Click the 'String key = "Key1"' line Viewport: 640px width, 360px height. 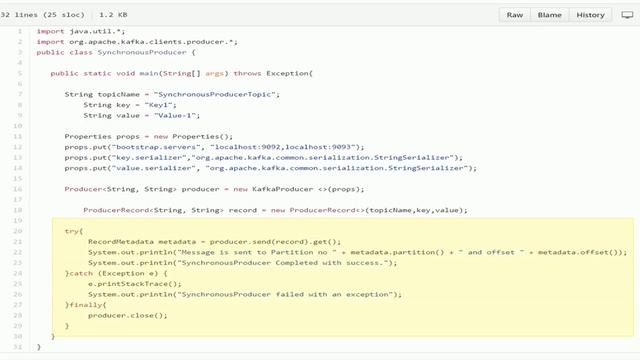(x=130, y=105)
